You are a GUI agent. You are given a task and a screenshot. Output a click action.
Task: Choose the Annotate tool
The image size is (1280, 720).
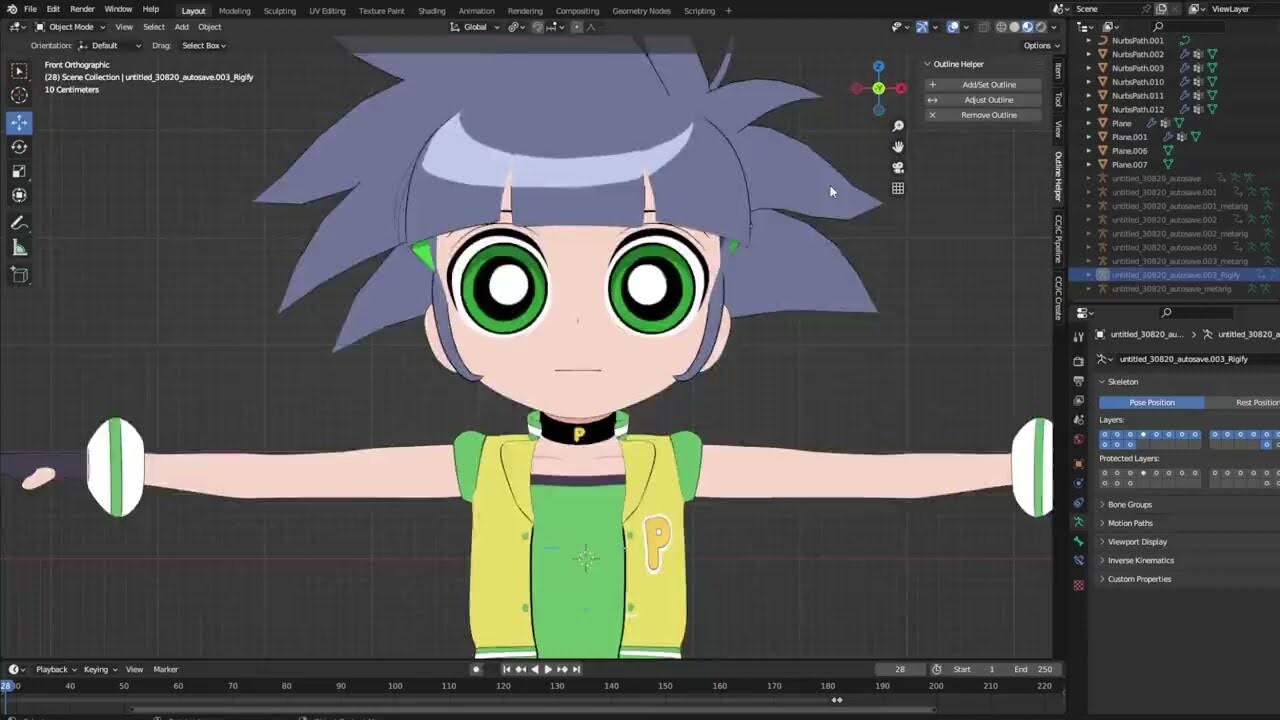(19, 222)
